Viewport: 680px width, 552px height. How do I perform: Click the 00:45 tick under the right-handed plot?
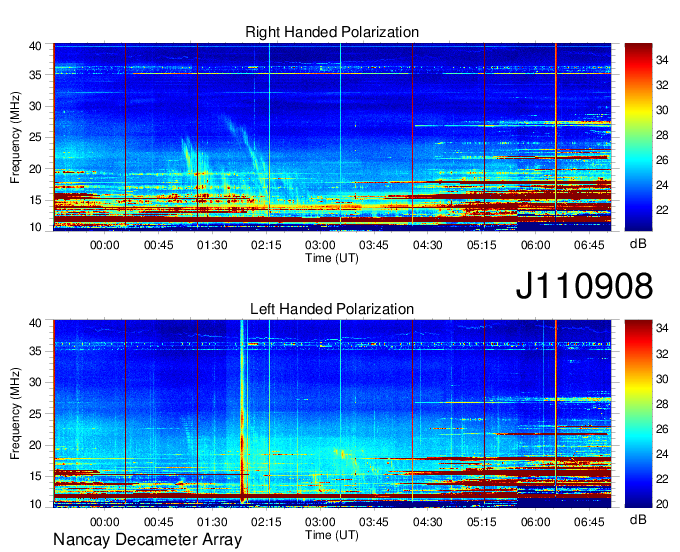(159, 245)
